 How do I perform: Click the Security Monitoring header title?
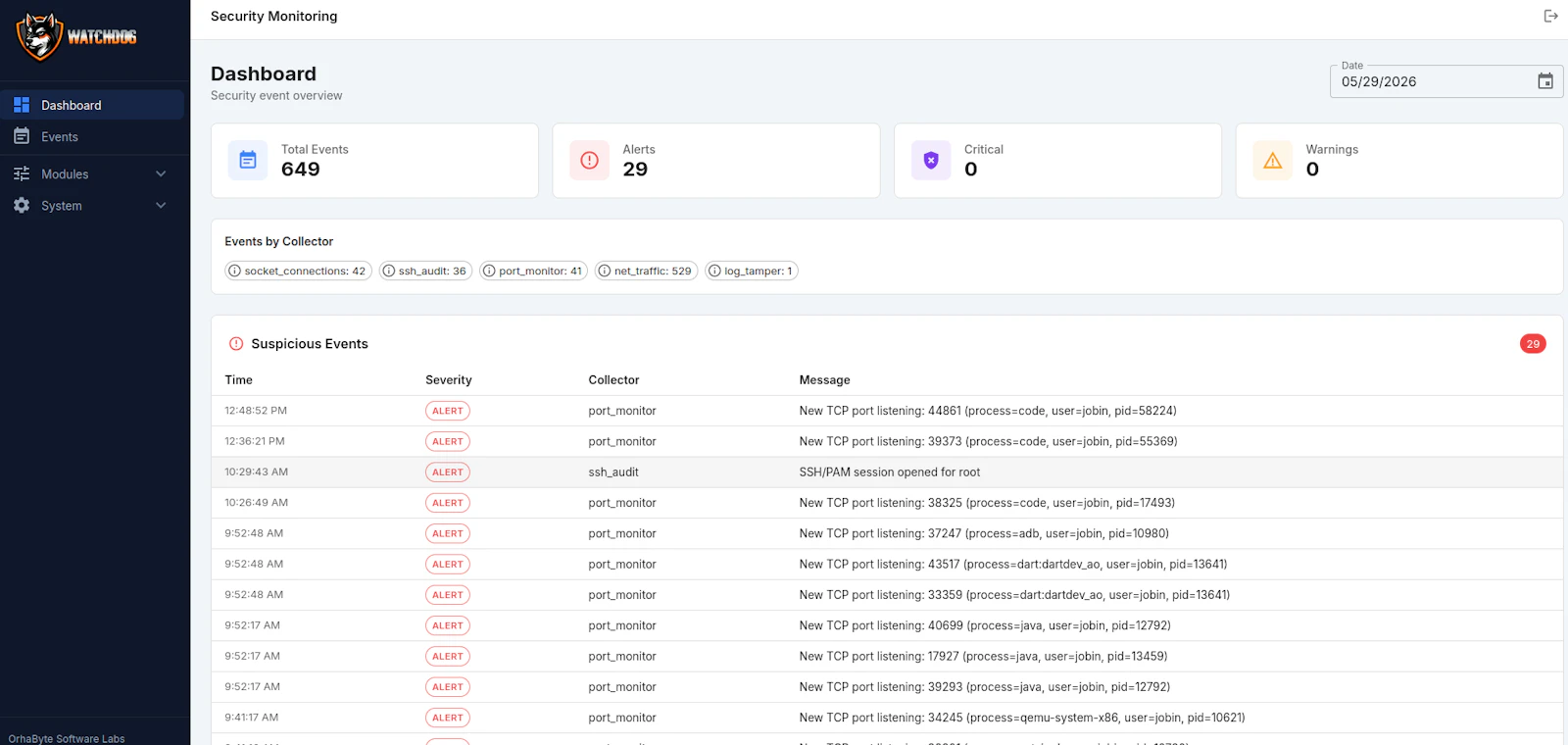tap(274, 17)
